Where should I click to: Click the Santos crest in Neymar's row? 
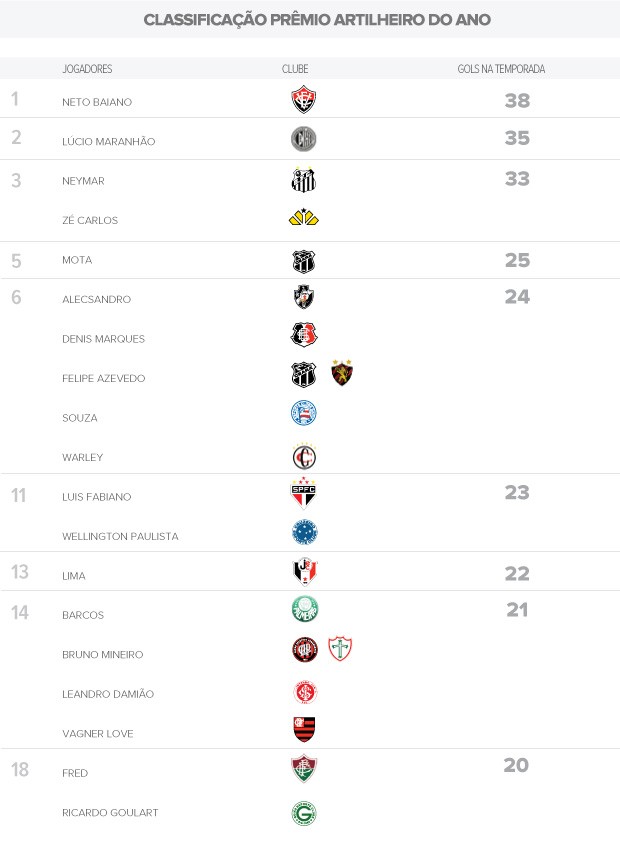304,180
